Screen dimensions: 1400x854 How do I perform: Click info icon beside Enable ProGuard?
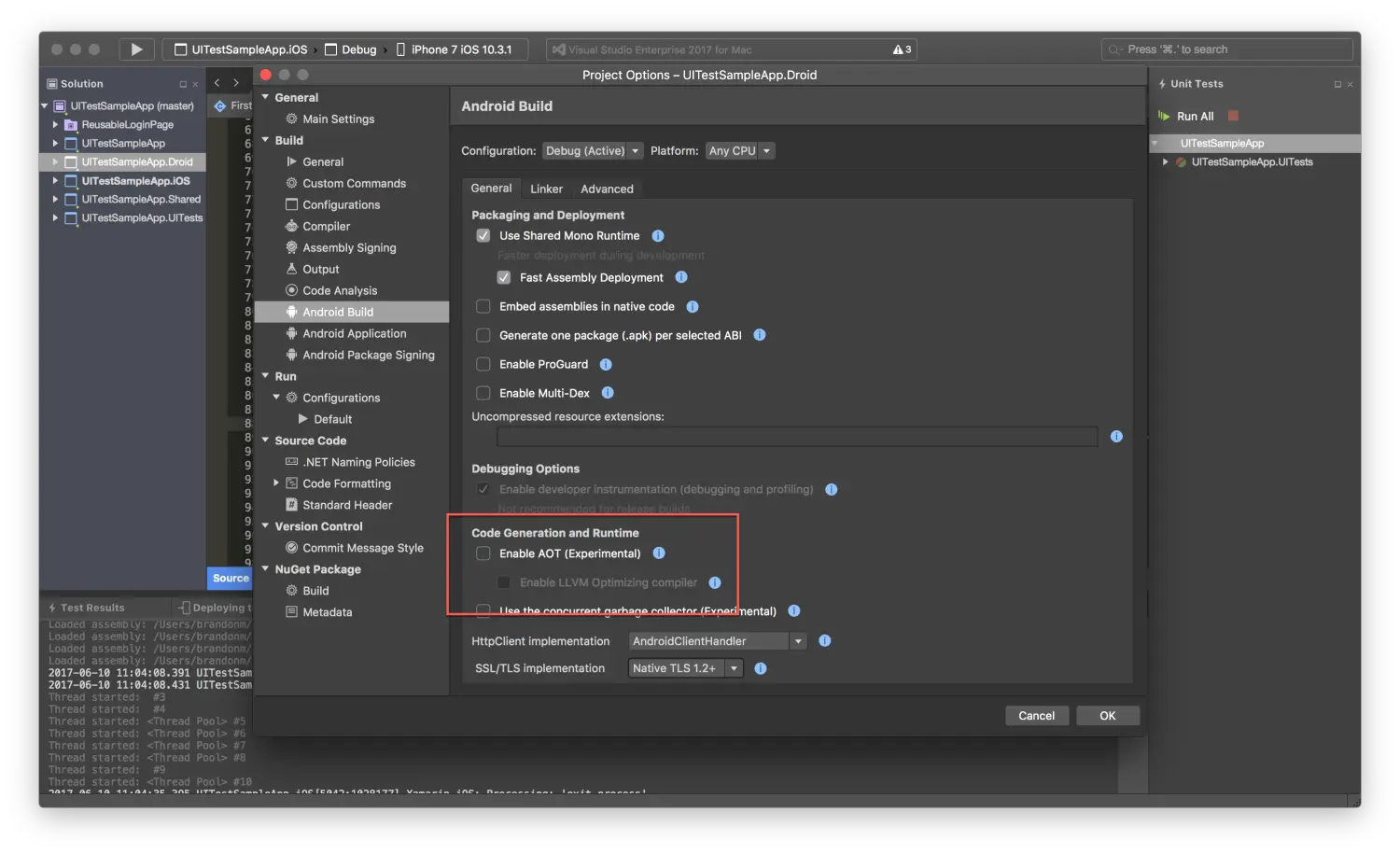pyautogui.click(x=606, y=364)
